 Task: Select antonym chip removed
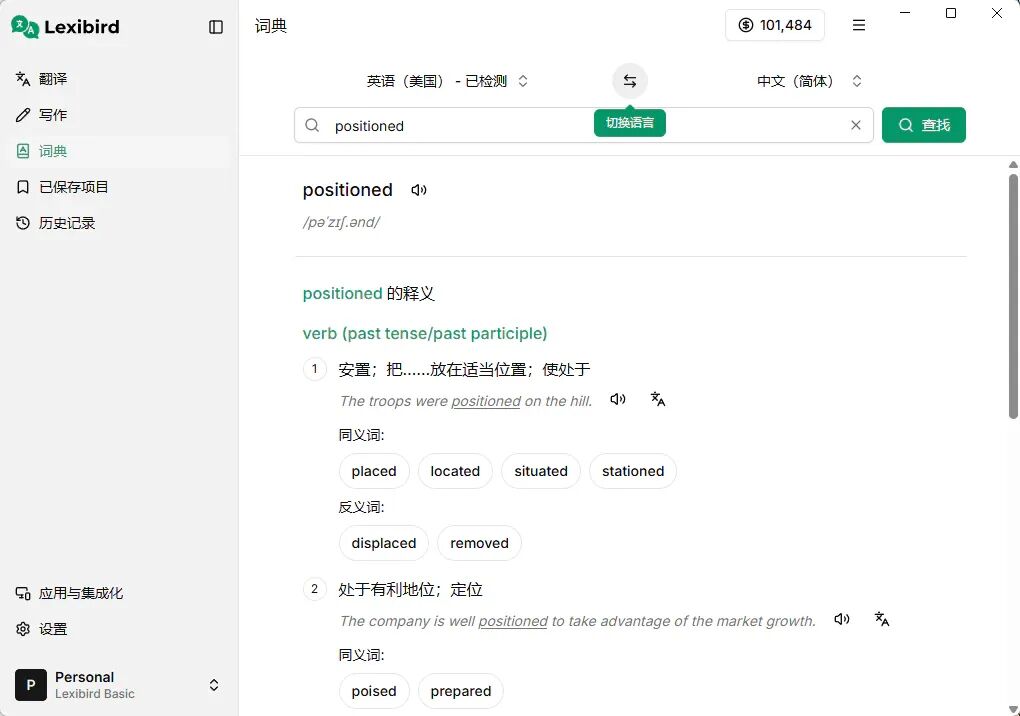(x=479, y=543)
